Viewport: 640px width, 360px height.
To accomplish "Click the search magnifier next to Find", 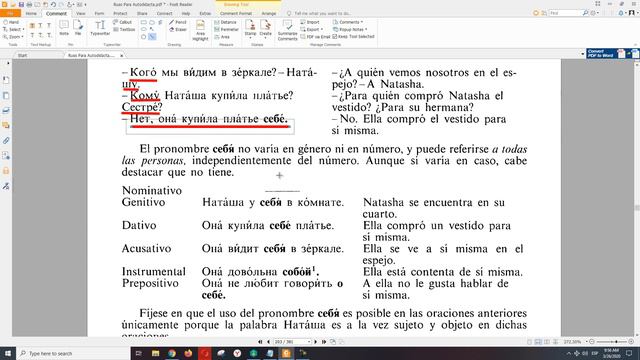I will tap(585, 13).
